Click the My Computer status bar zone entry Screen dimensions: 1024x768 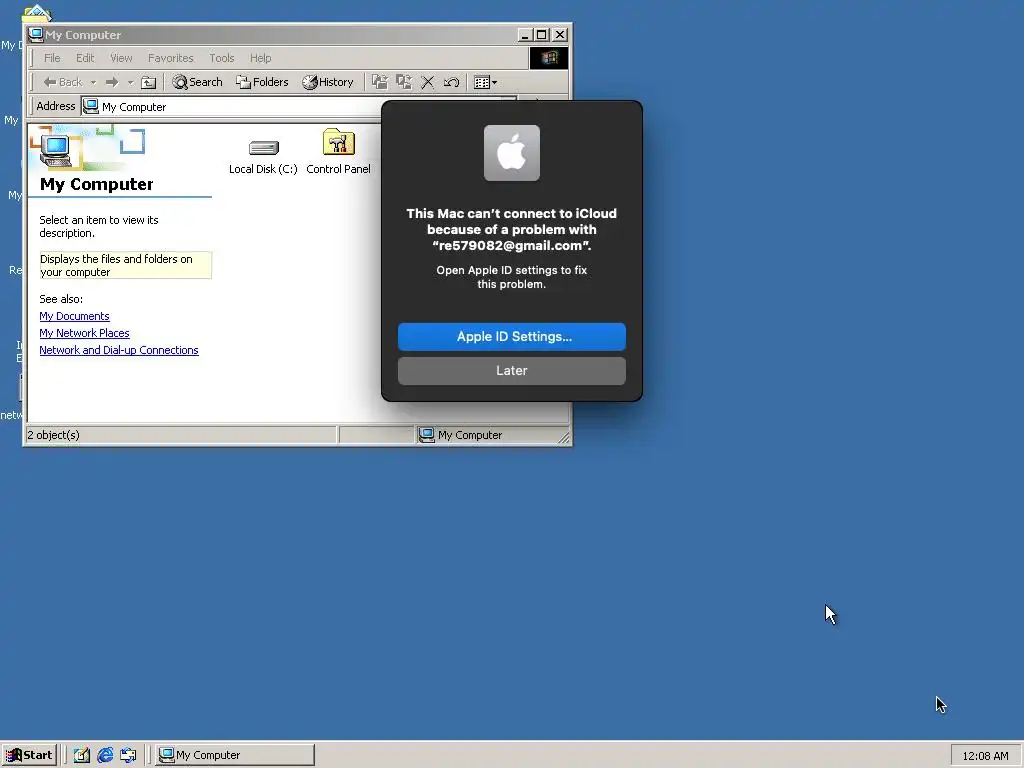pyautogui.click(x=461, y=435)
